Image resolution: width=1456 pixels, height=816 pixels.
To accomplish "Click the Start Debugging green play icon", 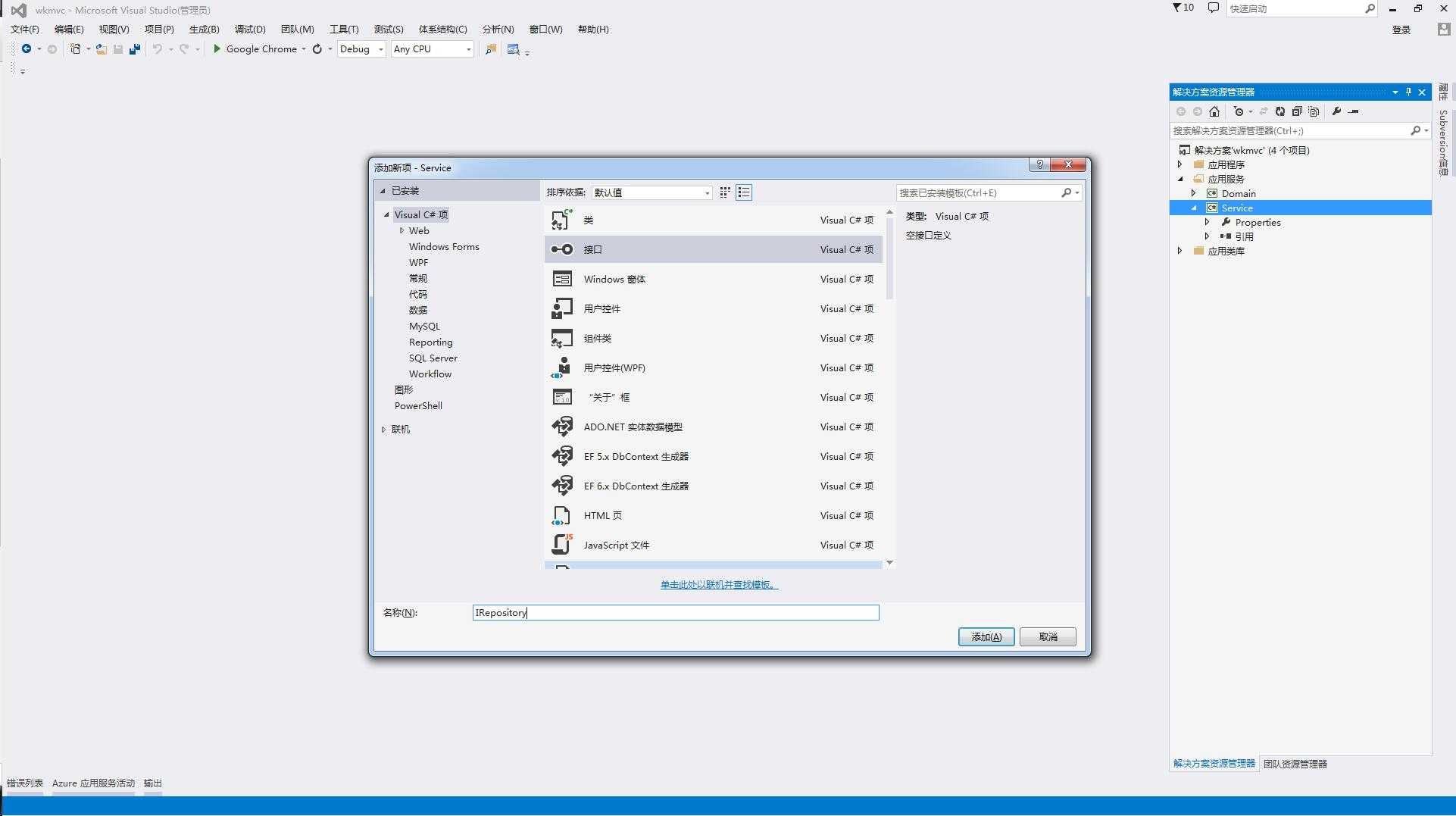I will point(217,48).
